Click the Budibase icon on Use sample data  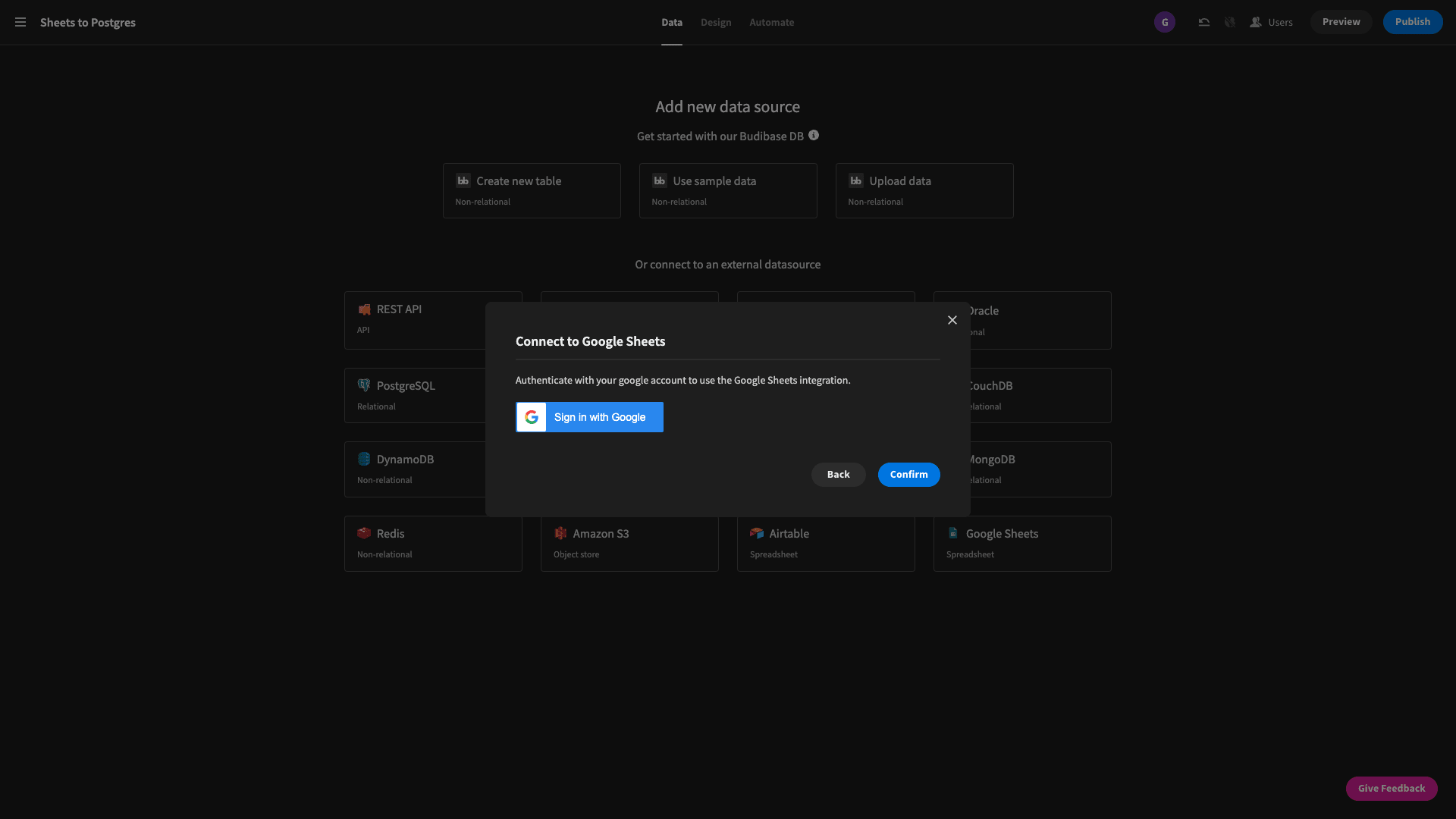coord(659,180)
